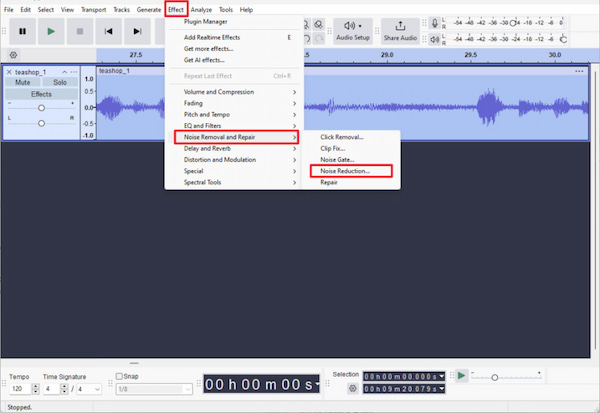Image resolution: width=600 pixels, height=413 pixels.
Task: Choose Repair effect
Action: (x=351, y=182)
